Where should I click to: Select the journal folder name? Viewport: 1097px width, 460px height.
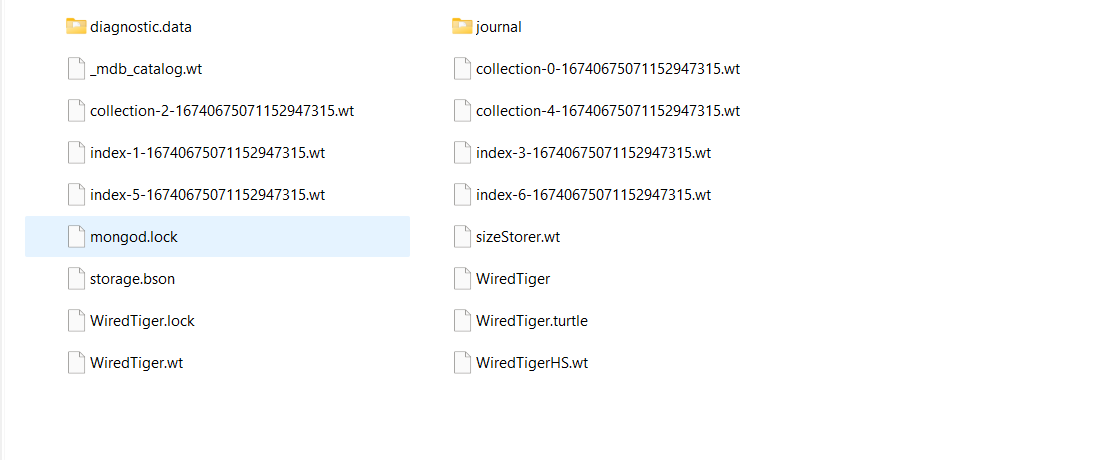(x=499, y=27)
